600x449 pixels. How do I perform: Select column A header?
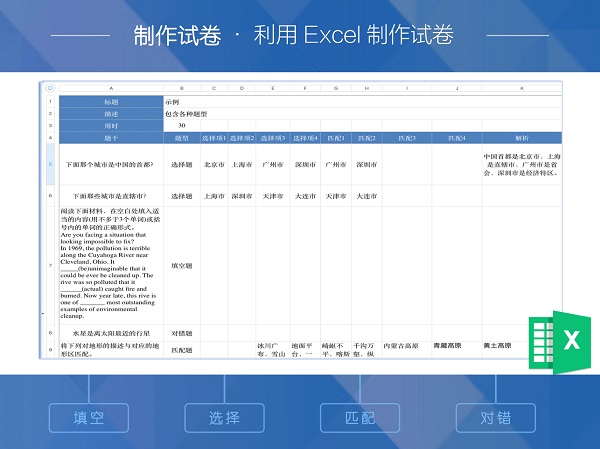(111, 88)
